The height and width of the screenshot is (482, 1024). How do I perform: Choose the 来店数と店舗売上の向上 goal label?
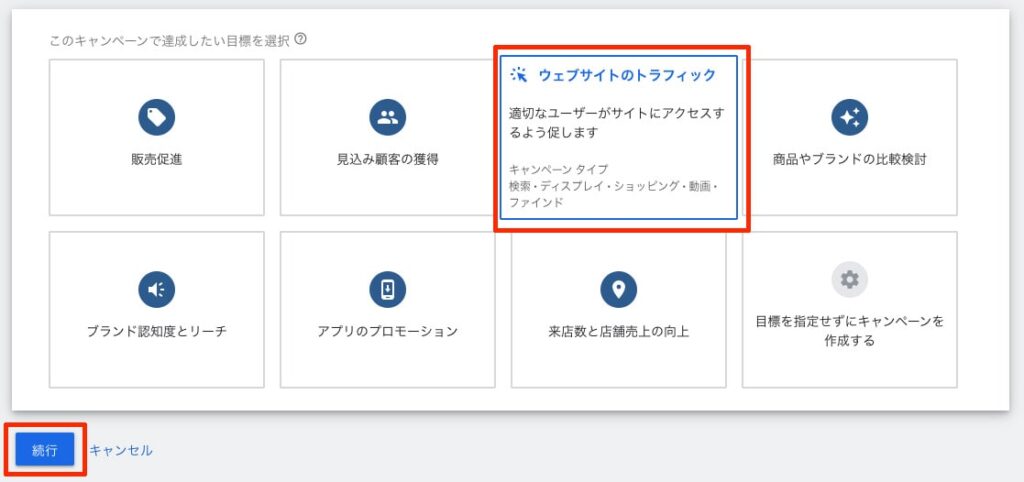618,331
